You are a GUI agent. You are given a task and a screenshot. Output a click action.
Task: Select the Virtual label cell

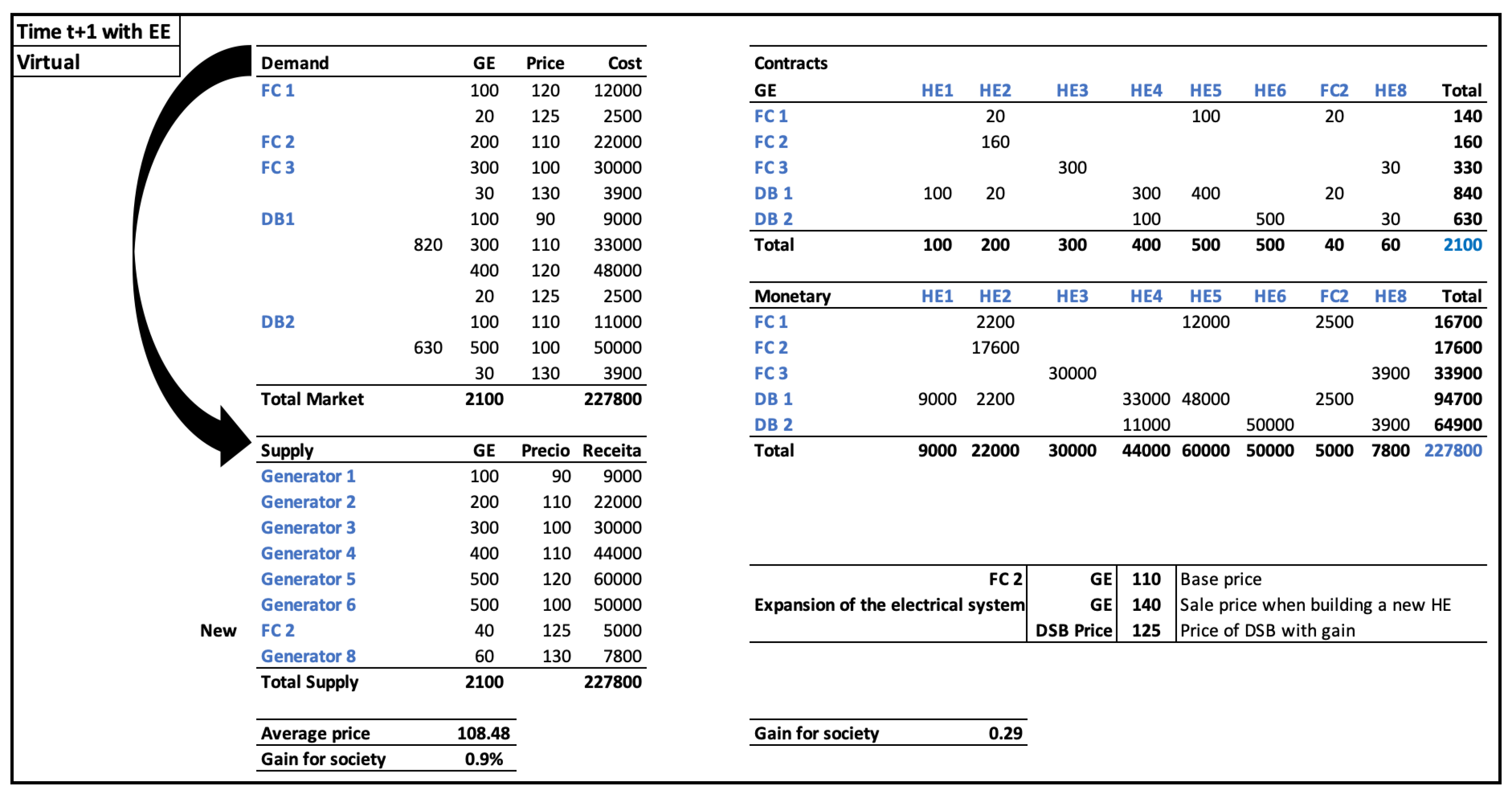click(49, 62)
